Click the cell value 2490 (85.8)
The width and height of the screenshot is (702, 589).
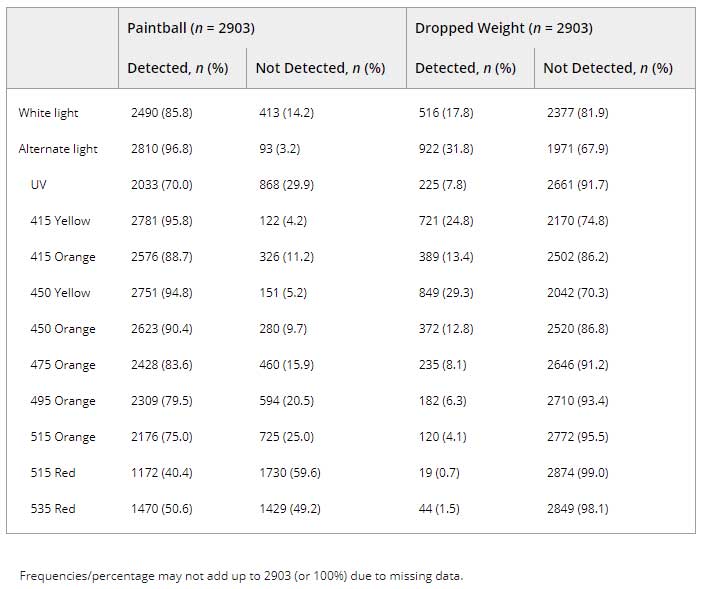tap(162, 113)
